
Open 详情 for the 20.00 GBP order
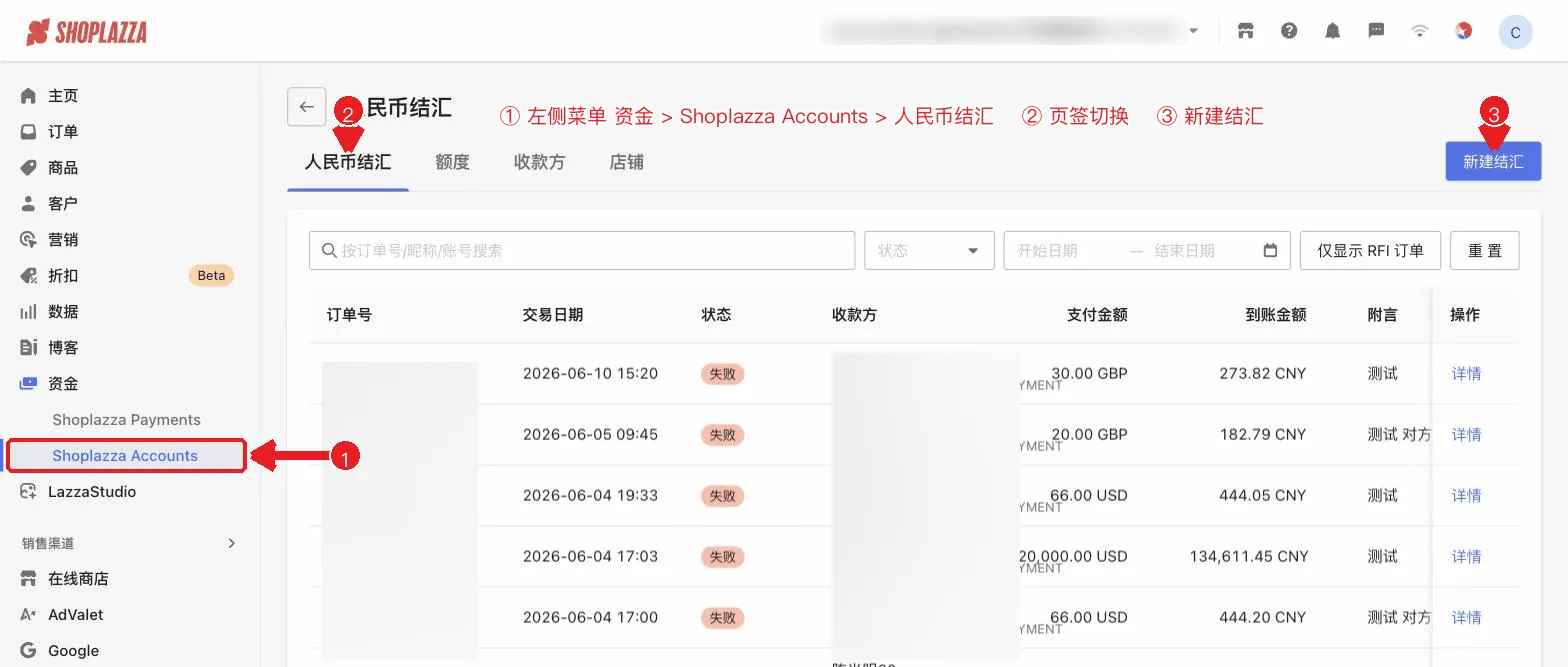point(1466,435)
